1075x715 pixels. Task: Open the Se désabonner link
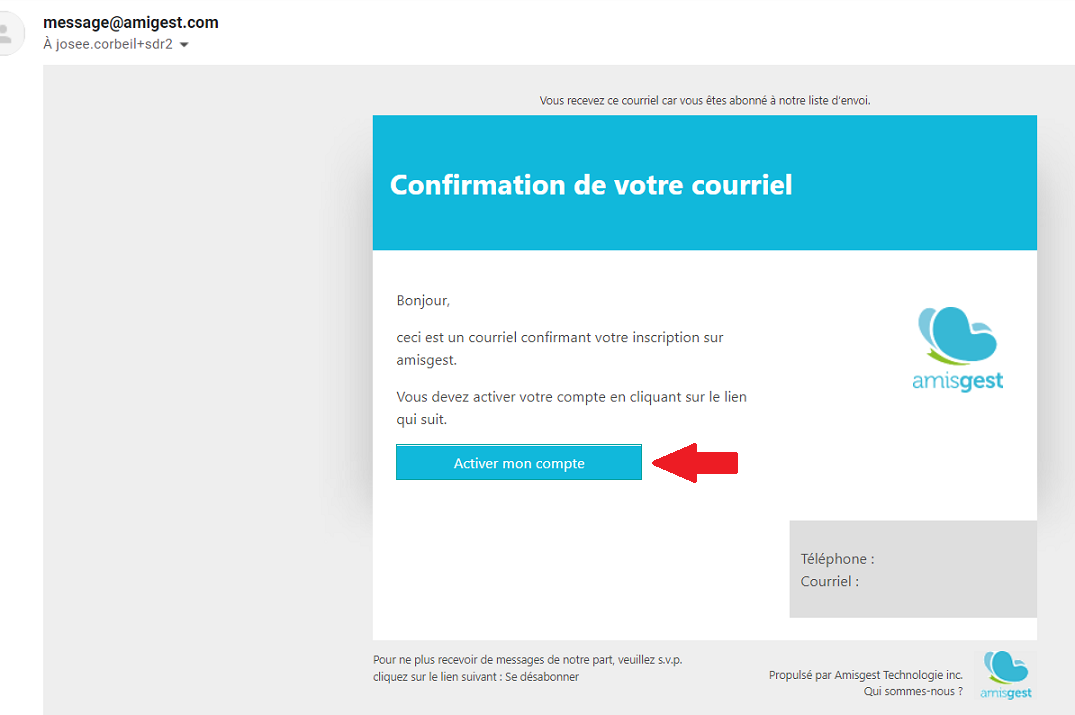[542, 677]
